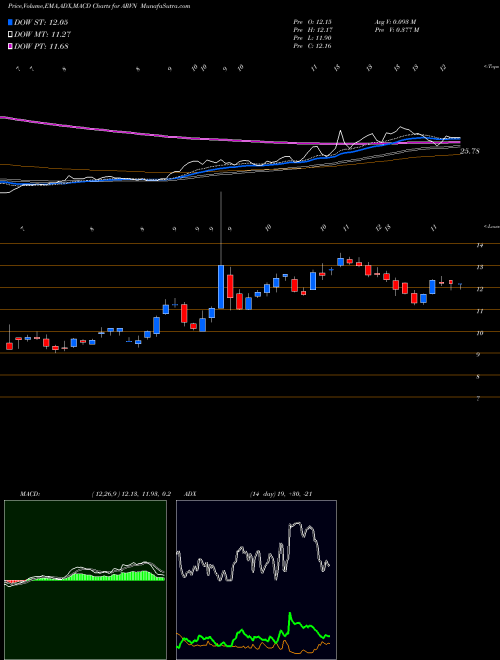Click the 12 price axis label
The width and height of the screenshot is (500, 660).
479,289
